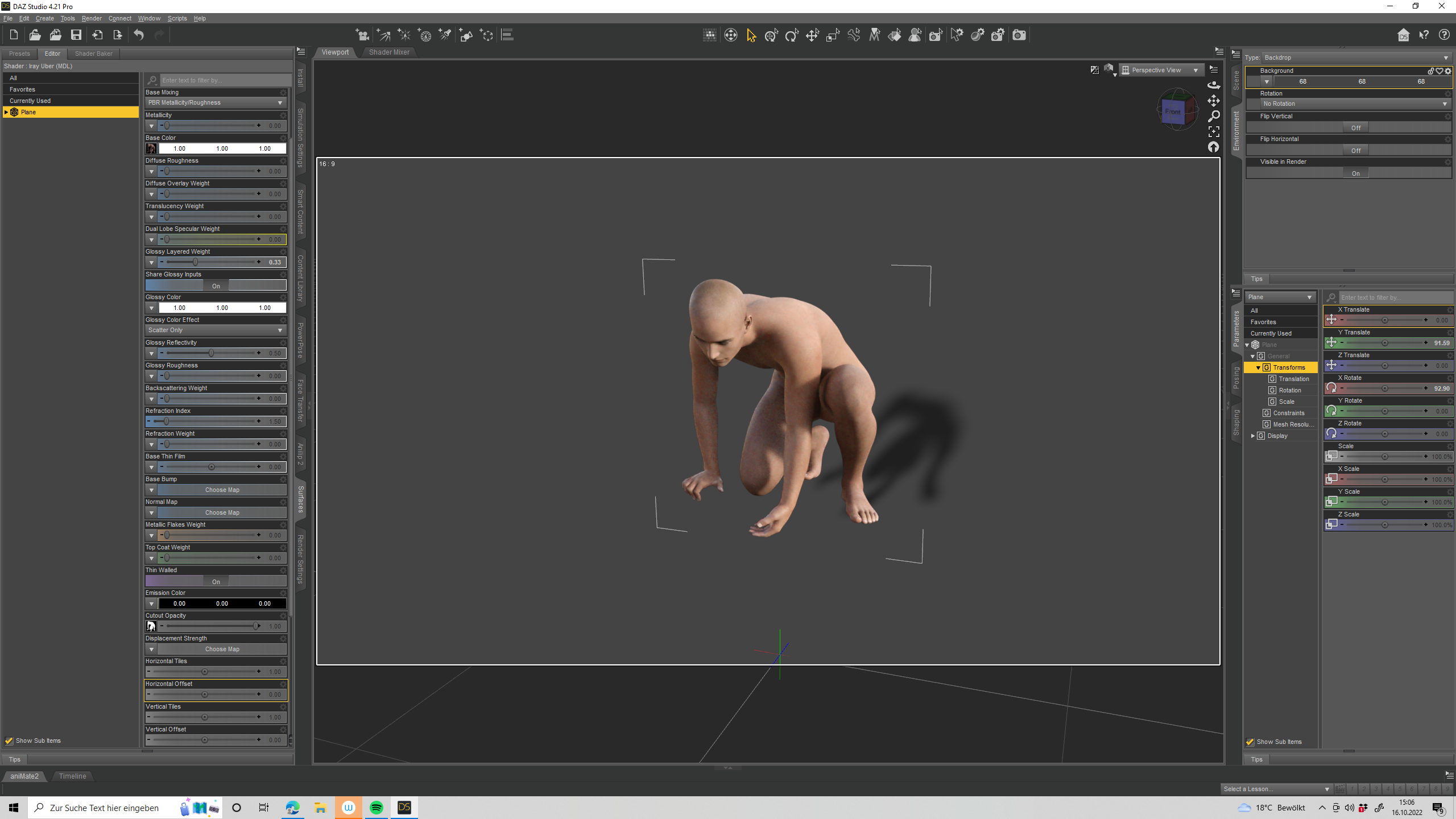
Task: Click the Save file toolbar icon
Action: coord(76,35)
